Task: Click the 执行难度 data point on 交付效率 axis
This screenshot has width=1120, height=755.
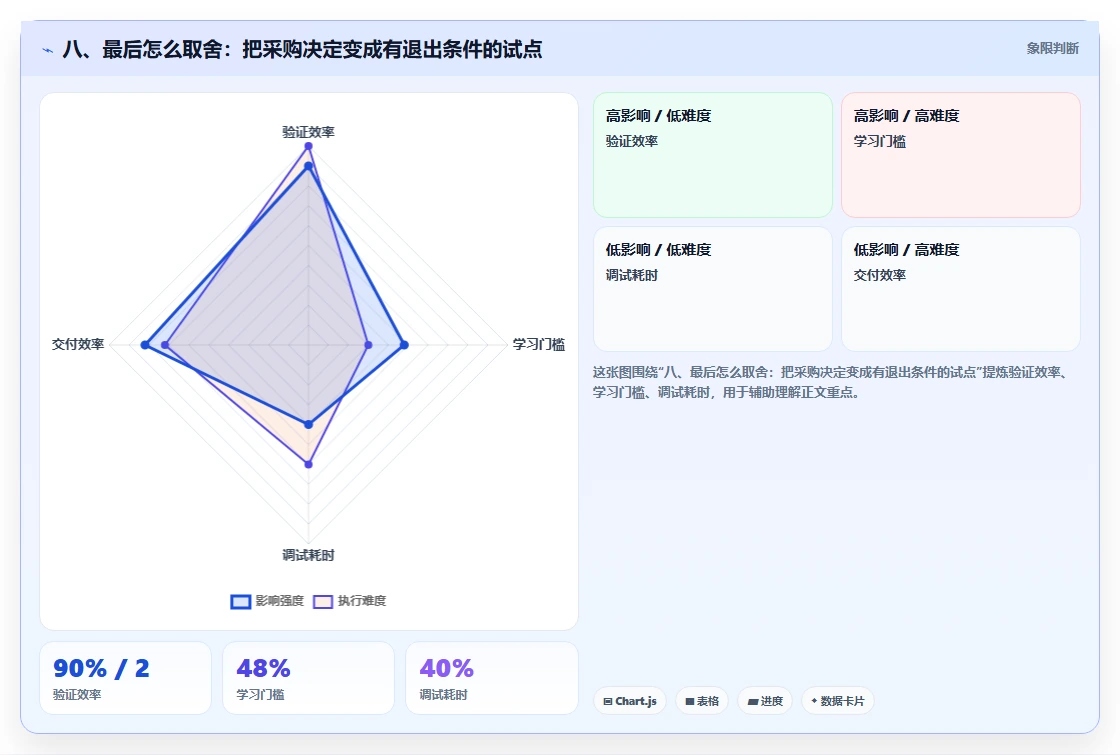Action: click(x=165, y=345)
